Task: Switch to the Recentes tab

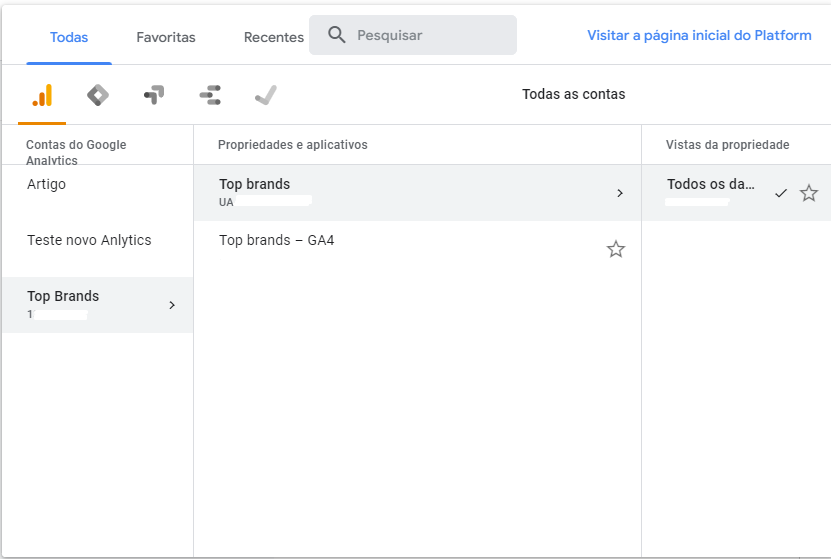Action: click(x=273, y=37)
